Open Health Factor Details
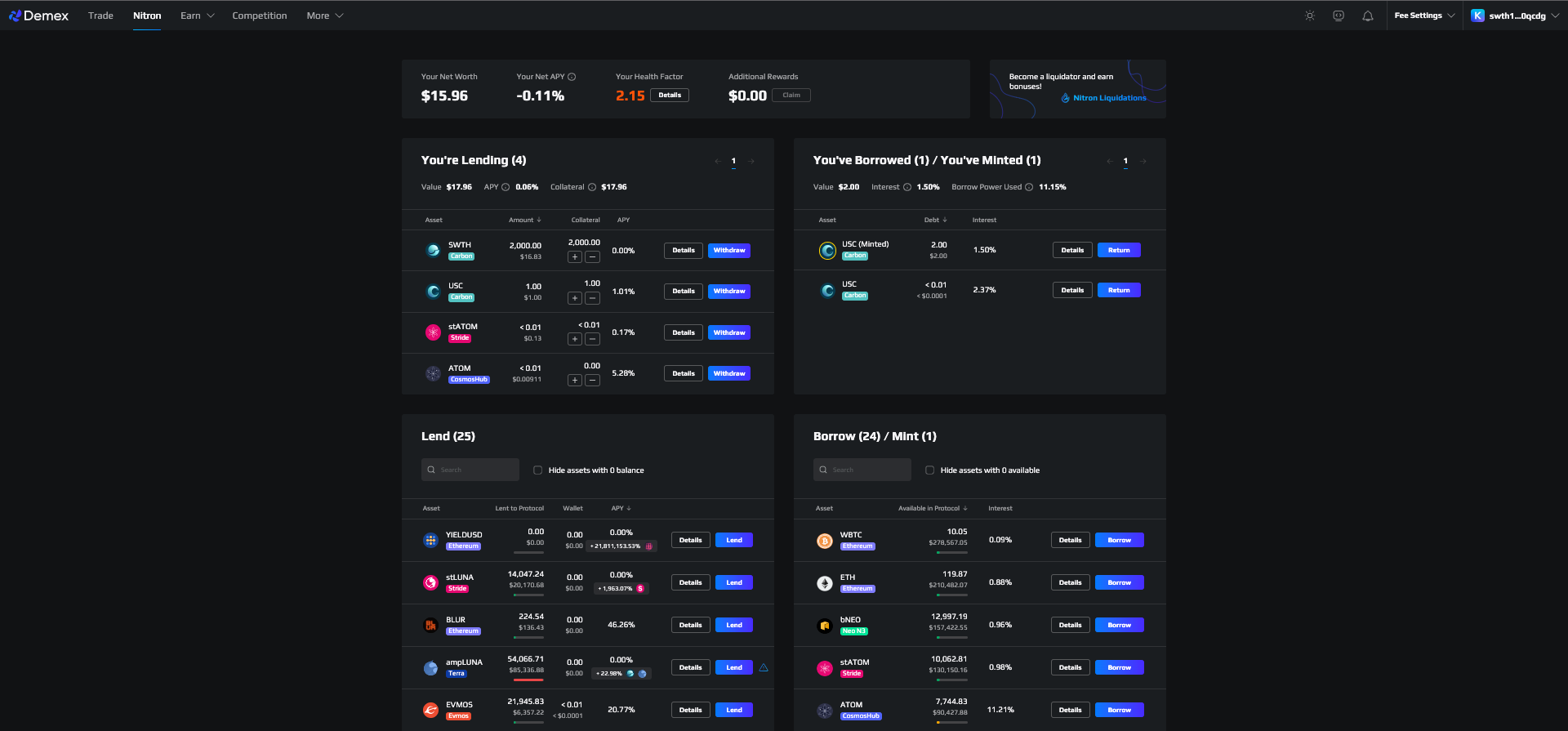1568x731 pixels. (670, 96)
